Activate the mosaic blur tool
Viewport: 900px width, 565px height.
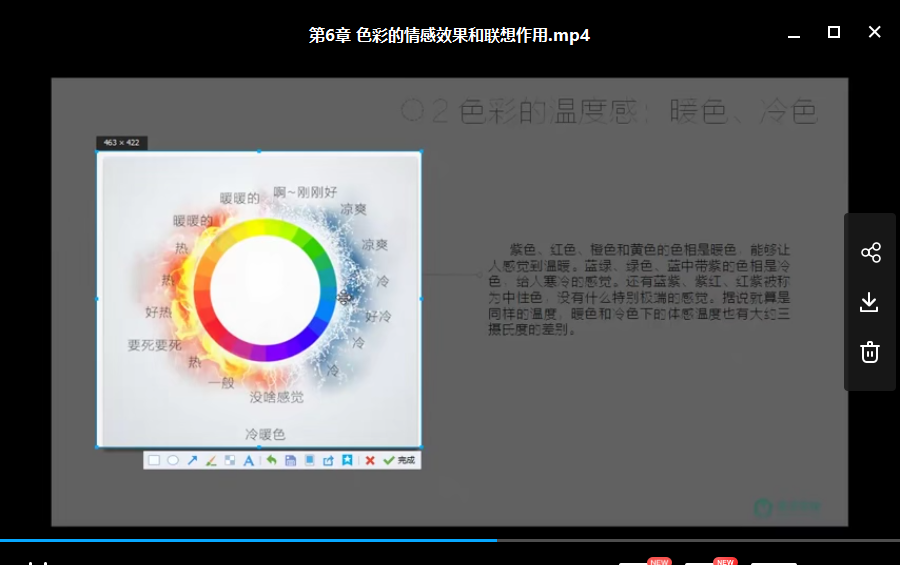230,460
